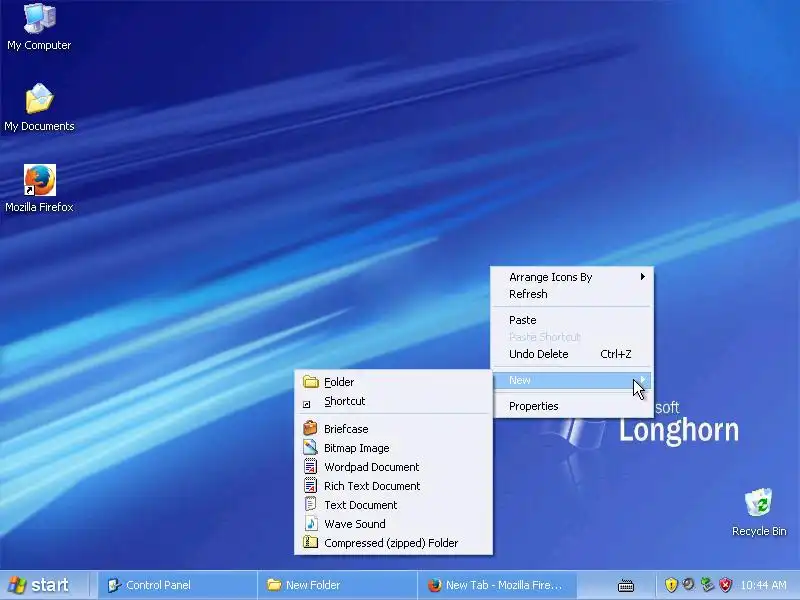Click the Text Document notepad icon
The height and width of the screenshot is (600, 800).
310,504
